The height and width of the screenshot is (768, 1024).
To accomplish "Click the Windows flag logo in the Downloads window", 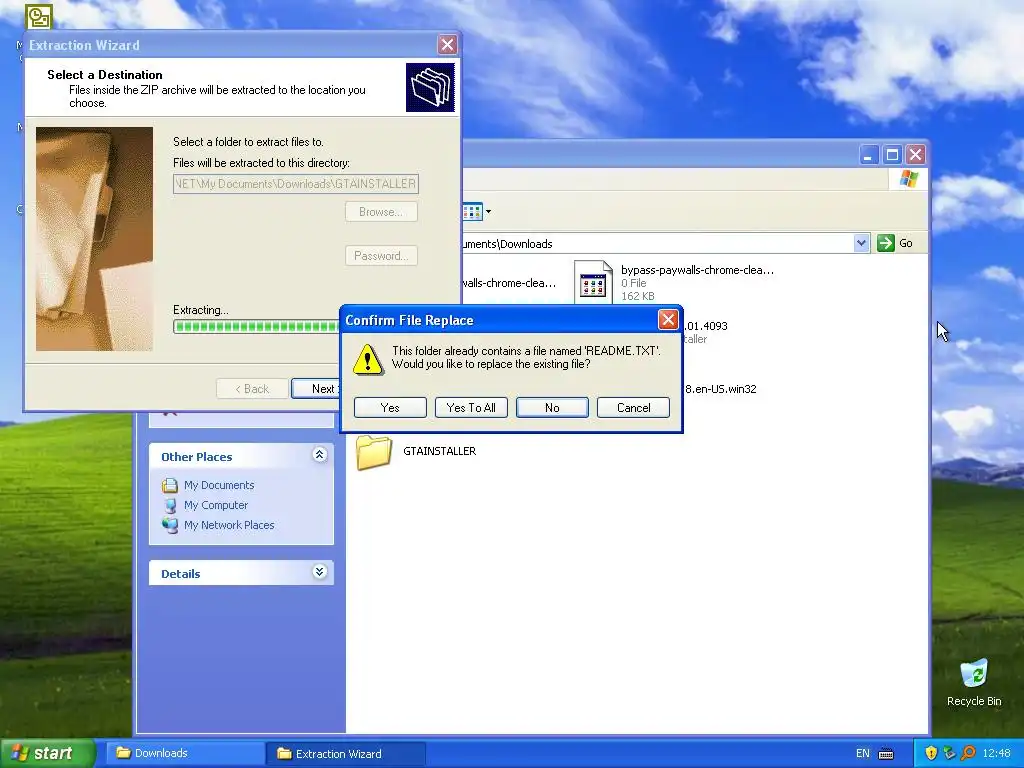I will (x=908, y=178).
